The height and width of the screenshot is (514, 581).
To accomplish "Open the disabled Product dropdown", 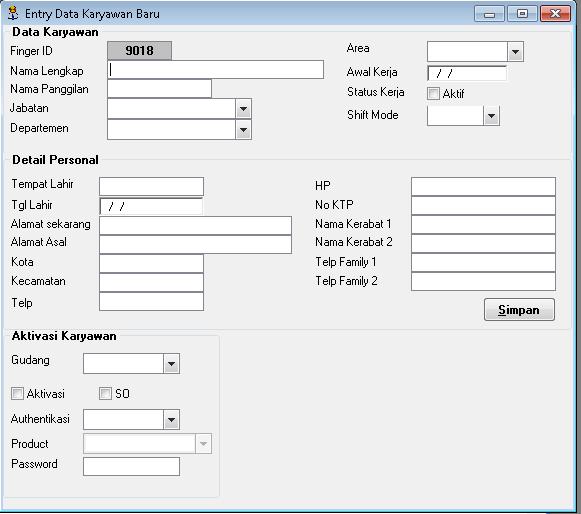I will point(203,444).
